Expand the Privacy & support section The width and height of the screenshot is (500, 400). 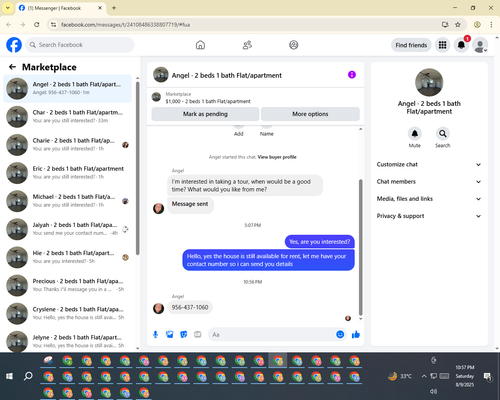[x=429, y=216]
